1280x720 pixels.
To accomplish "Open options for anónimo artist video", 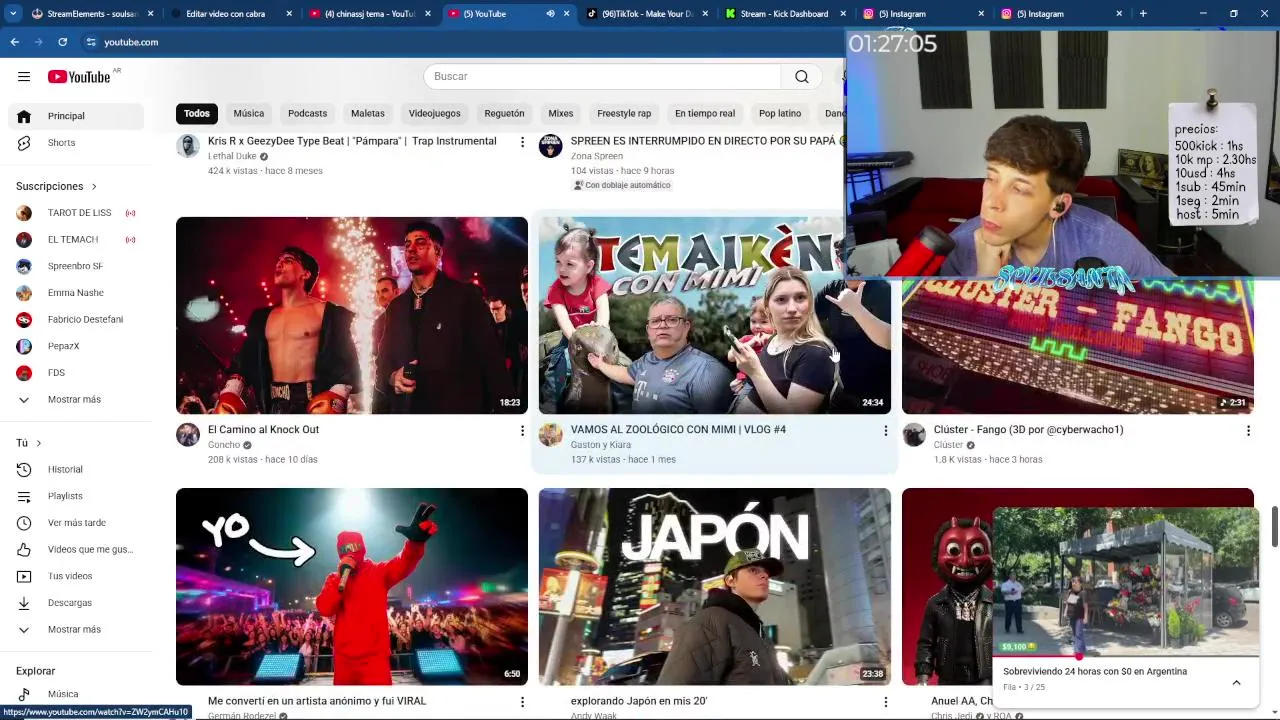I will (522, 702).
